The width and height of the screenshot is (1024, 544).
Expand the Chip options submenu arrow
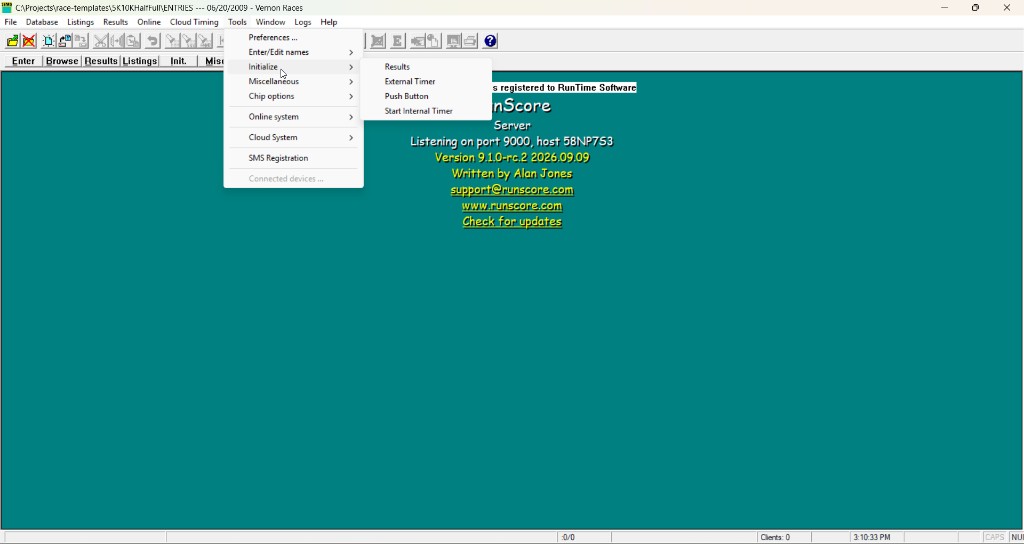351,96
